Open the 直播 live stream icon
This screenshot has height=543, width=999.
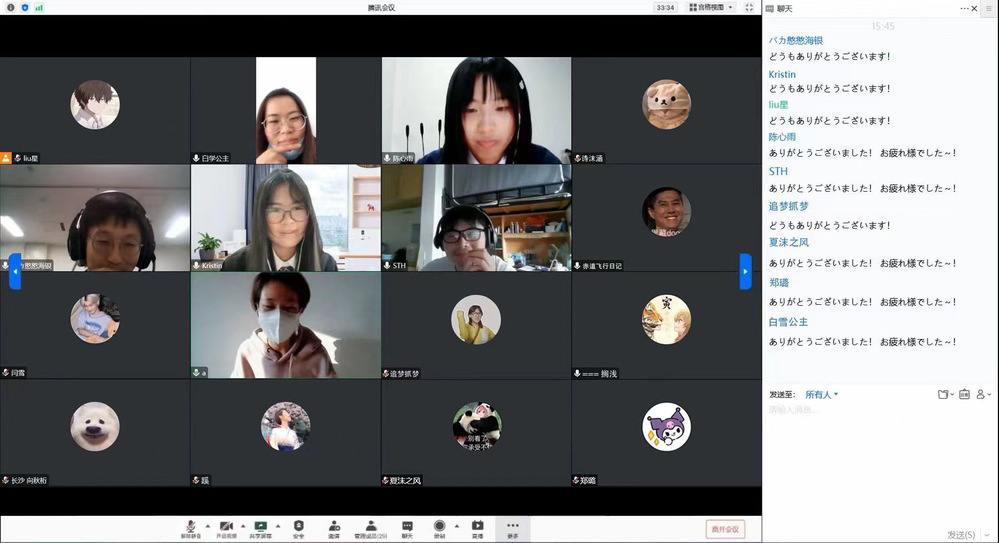(477, 527)
